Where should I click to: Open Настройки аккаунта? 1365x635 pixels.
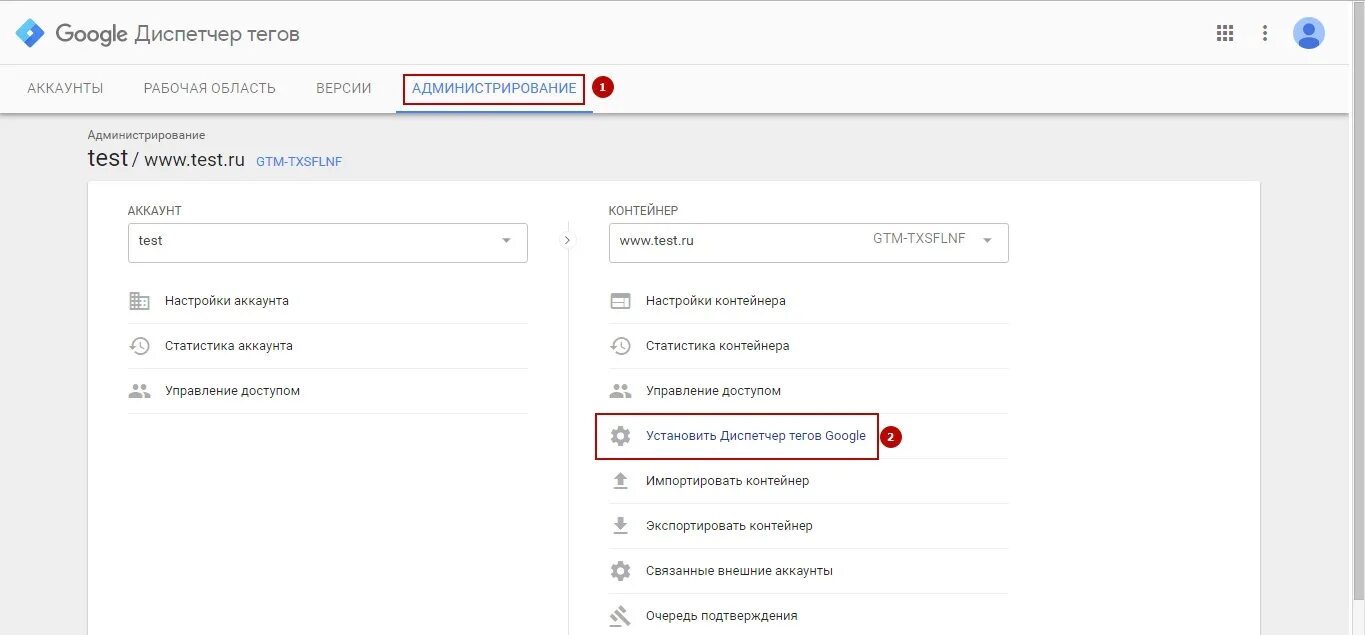(227, 301)
